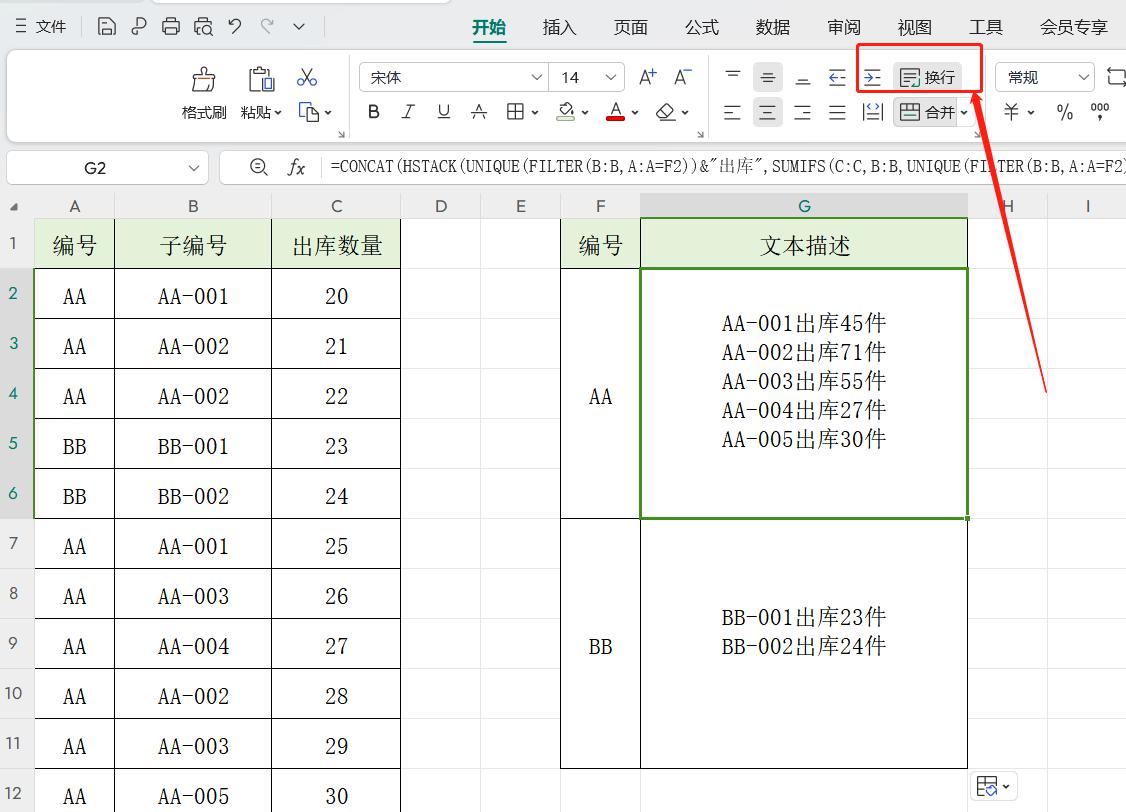
Task: Open the font size 14 dropdown
Action: pyautogui.click(x=610, y=77)
